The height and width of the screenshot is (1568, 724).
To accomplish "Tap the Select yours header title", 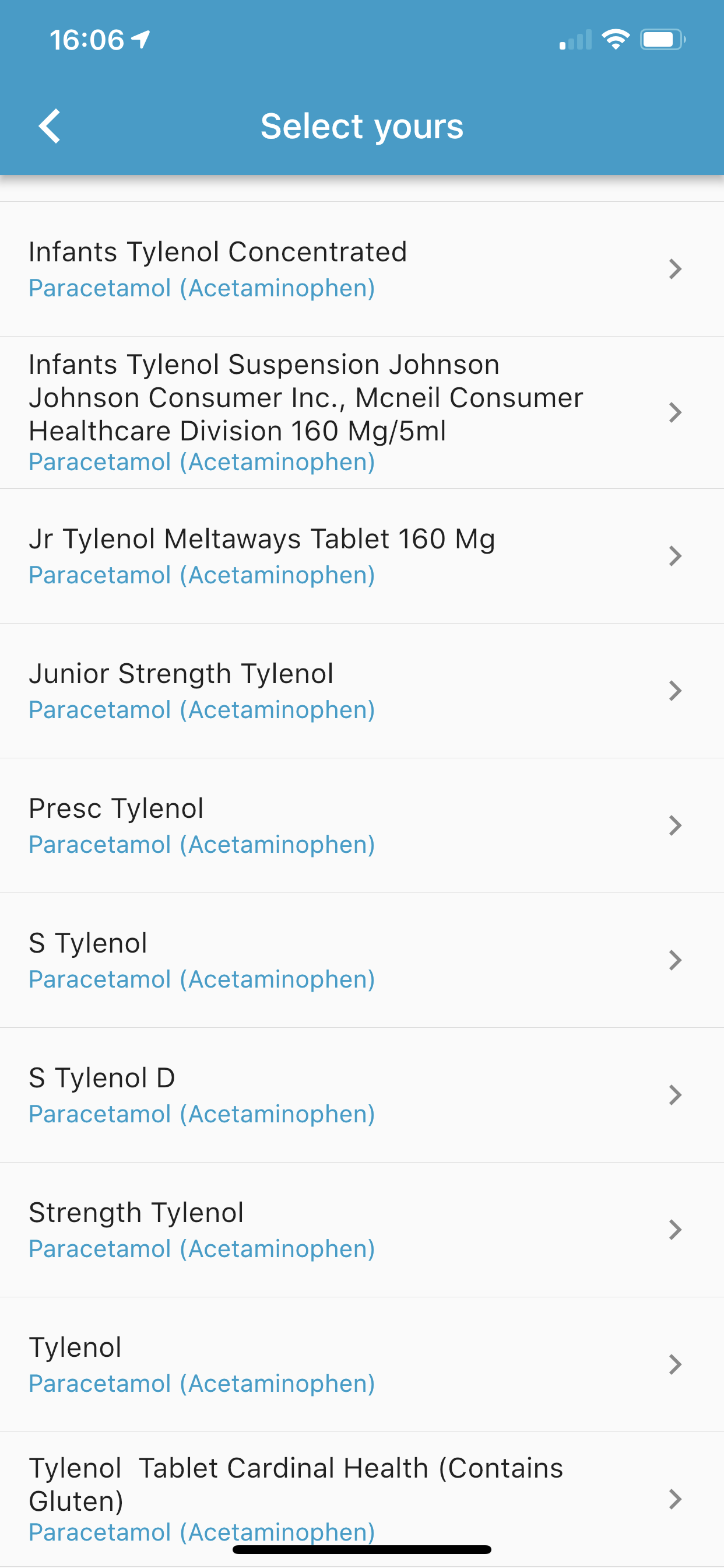I will (362, 127).
